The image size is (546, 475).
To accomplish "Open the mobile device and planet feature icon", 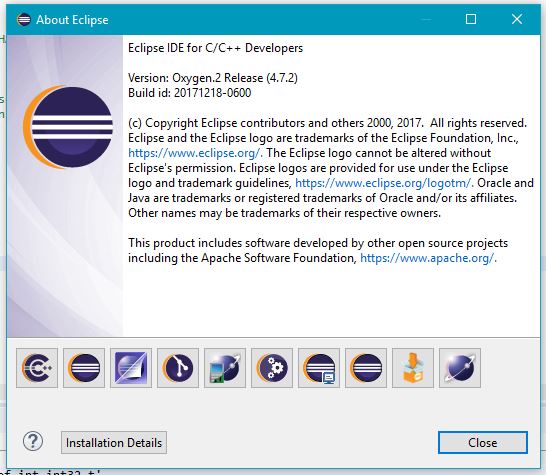I will click(225, 368).
